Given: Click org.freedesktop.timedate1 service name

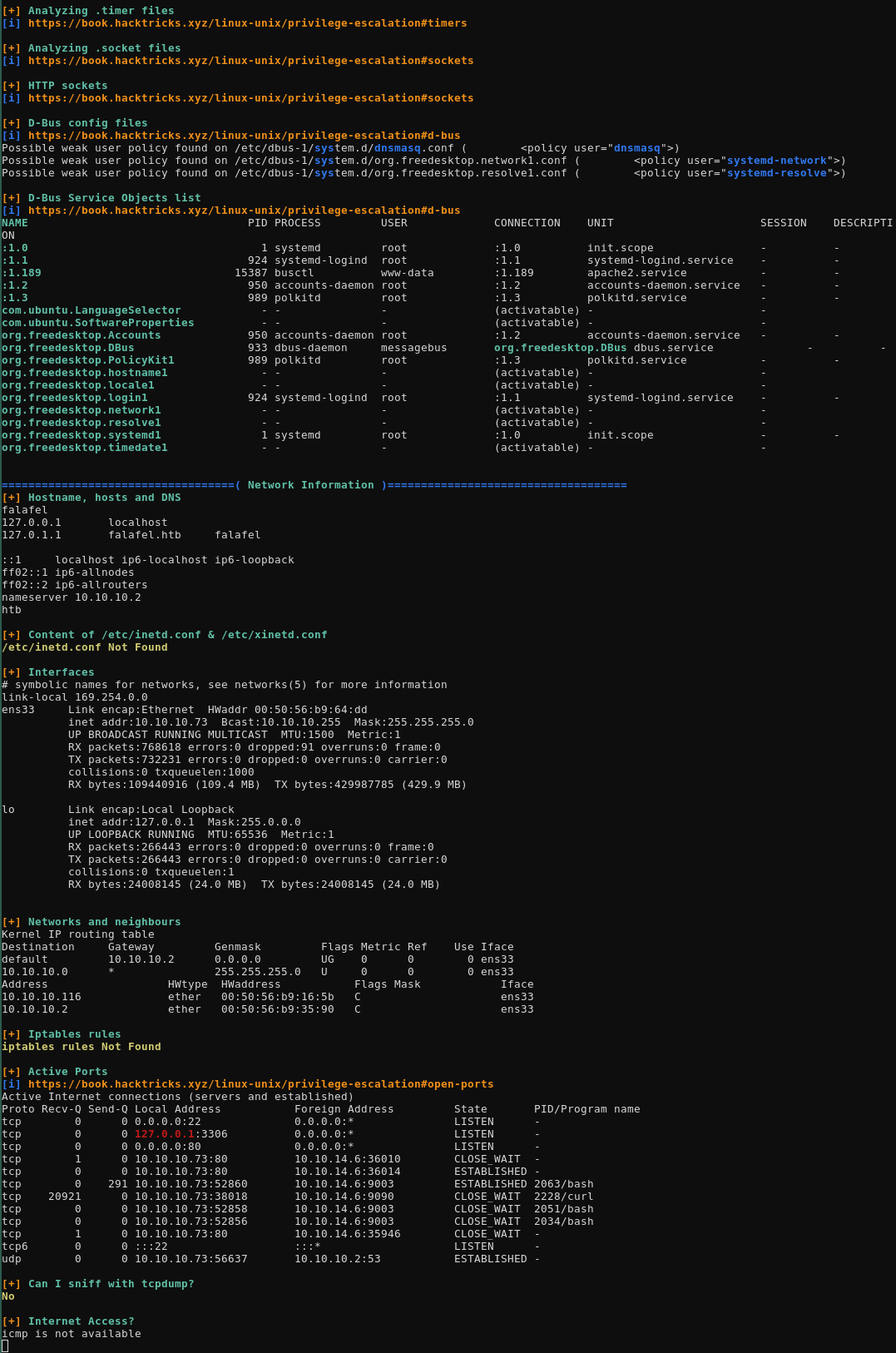Looking at the screenshot, I should 85,448.
